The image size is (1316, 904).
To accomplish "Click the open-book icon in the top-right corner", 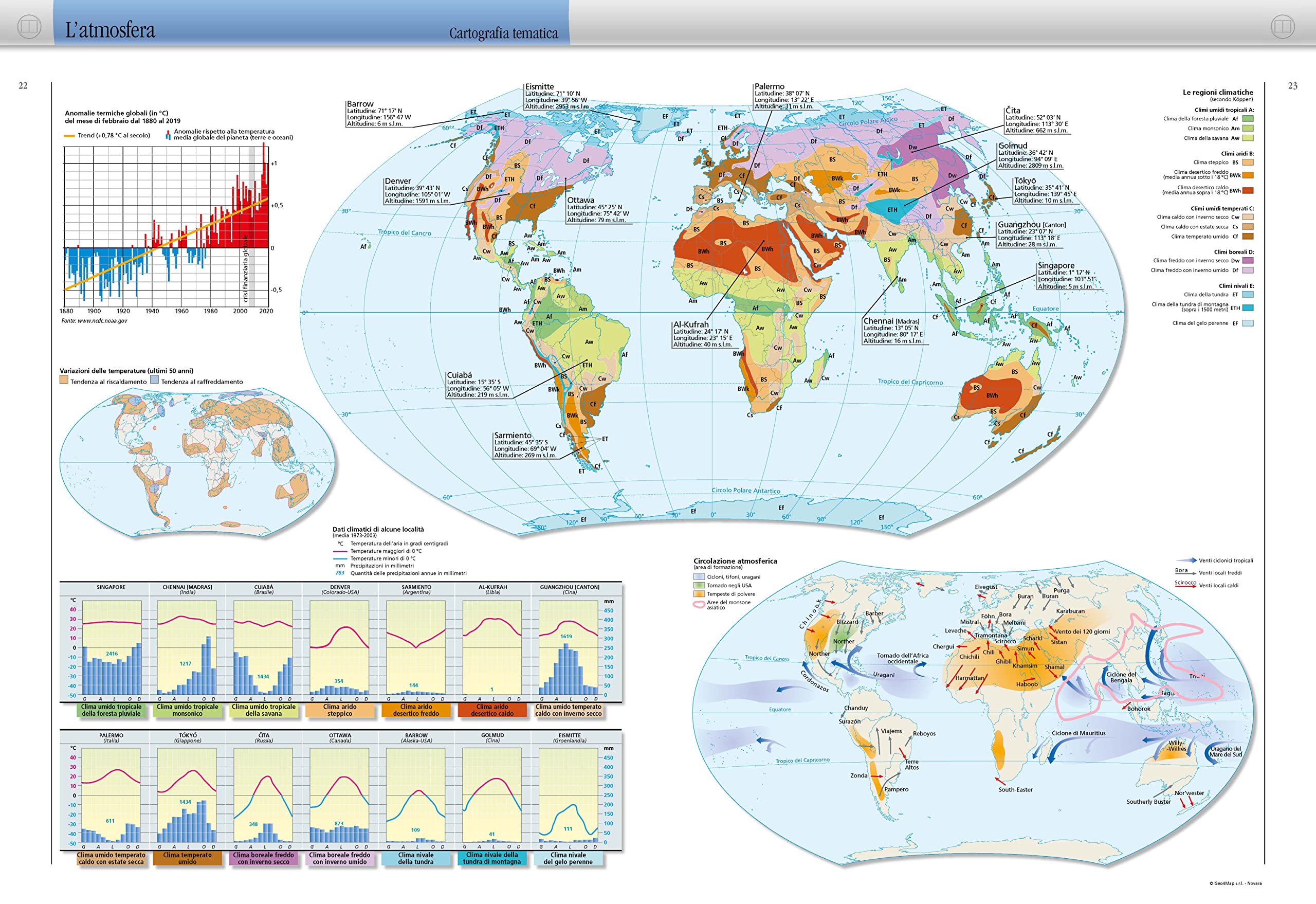I will click(x=1283, y=27).
